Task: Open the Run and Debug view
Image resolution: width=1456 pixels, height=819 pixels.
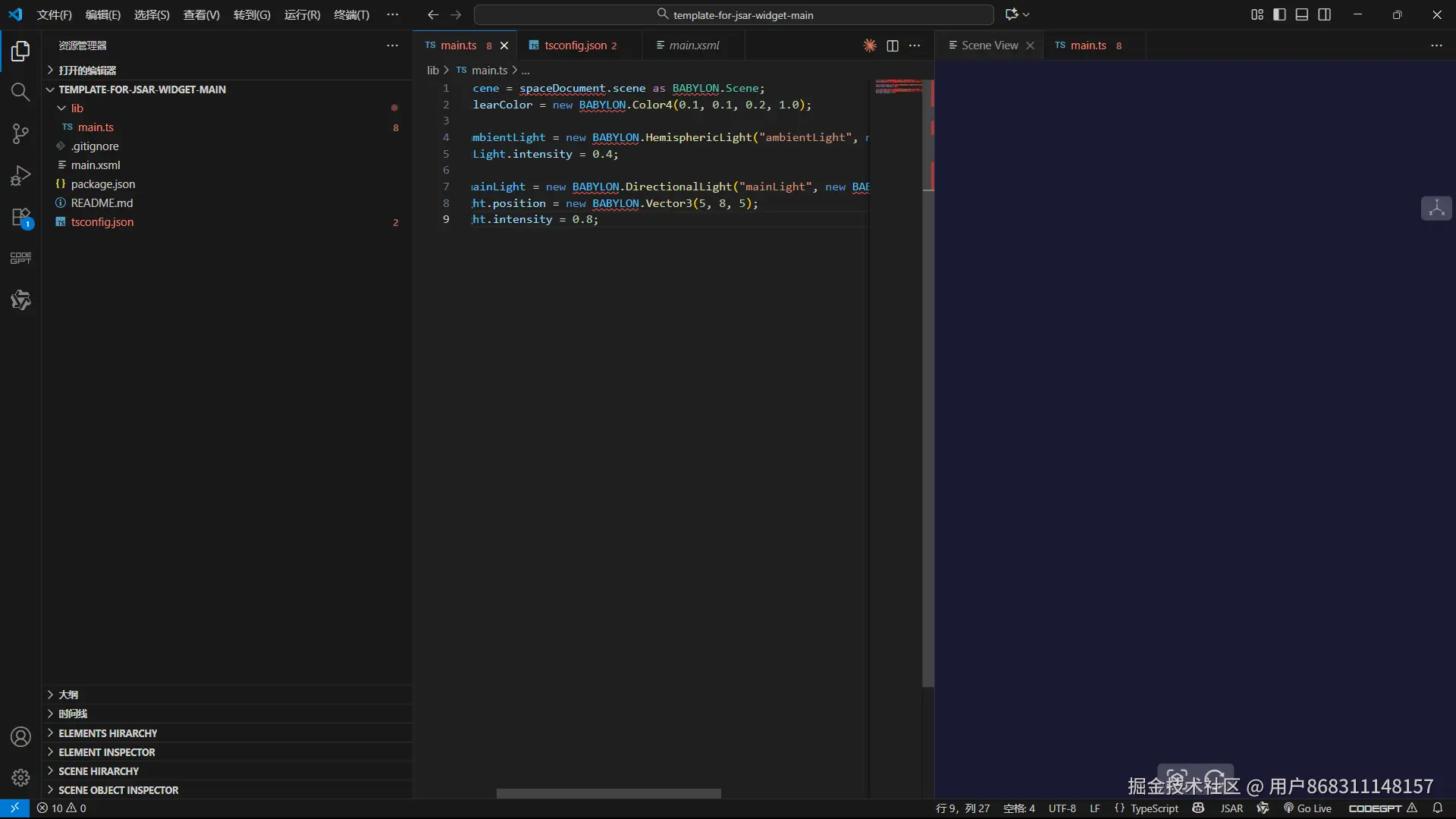Action: coord(20,176)
